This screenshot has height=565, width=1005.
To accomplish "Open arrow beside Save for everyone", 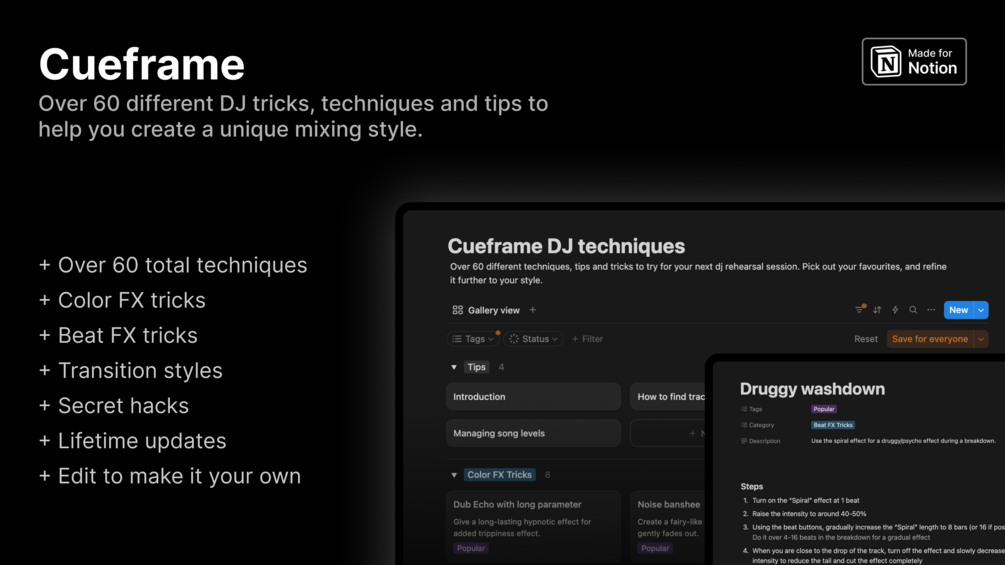I will (x=981, y=339).
